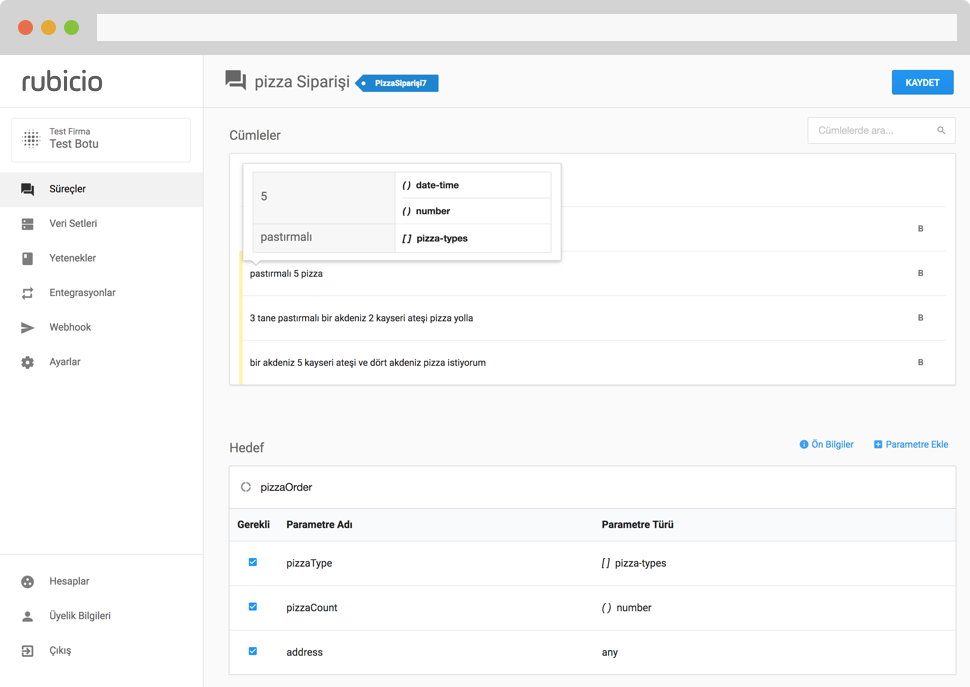Viewport: 970px width, 687px height.
Task: Uncheck Gerekli checkbox for pizzaType
Action: click(253, 562)
